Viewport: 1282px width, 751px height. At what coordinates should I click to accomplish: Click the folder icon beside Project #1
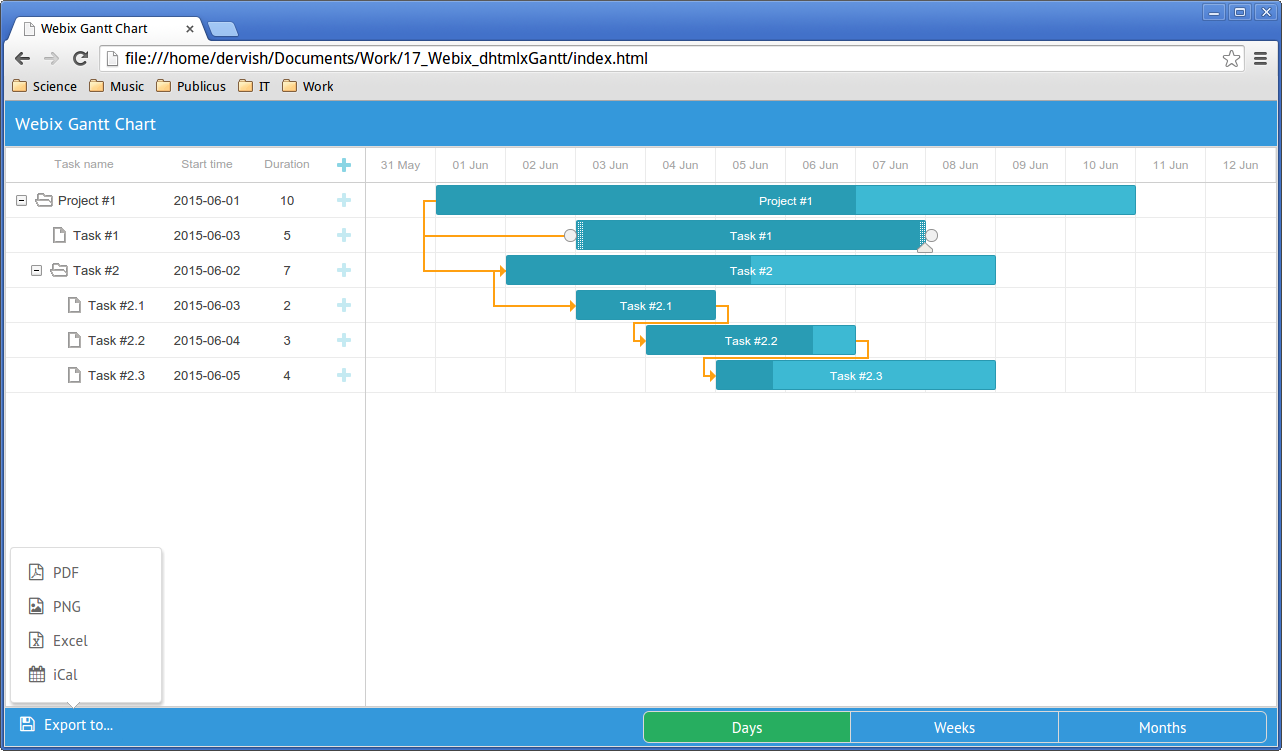tap(43, 200)
